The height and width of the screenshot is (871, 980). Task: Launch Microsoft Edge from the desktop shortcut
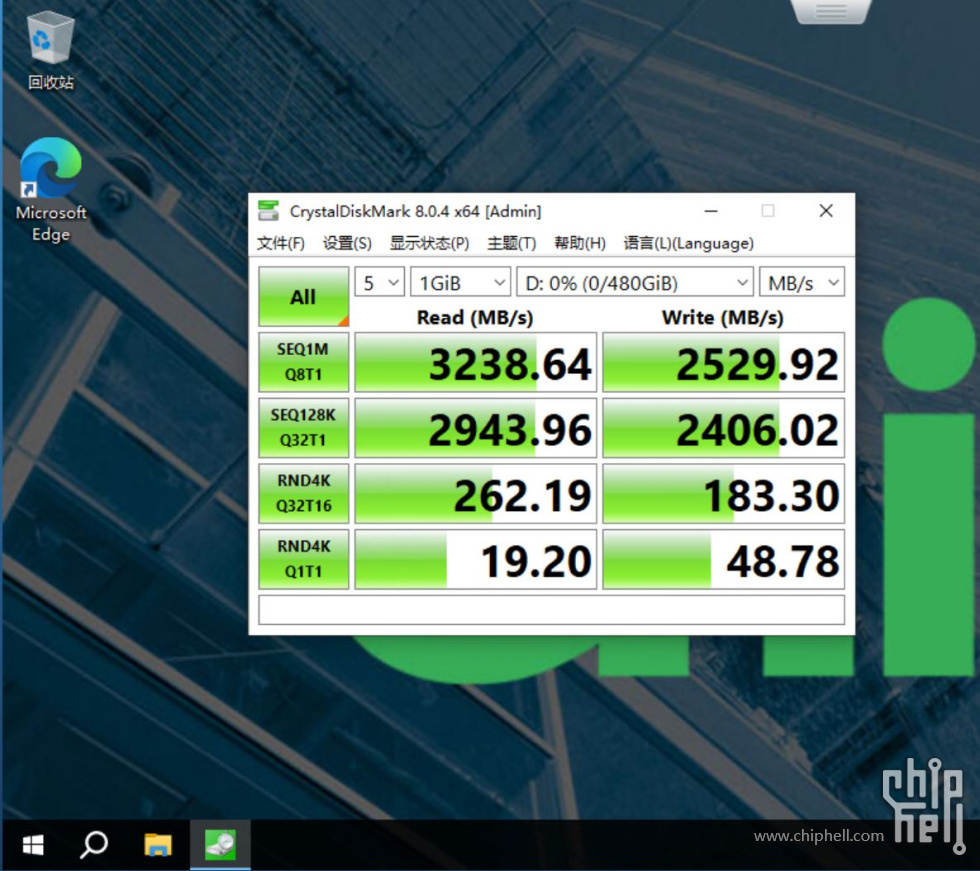pos(51,190)
